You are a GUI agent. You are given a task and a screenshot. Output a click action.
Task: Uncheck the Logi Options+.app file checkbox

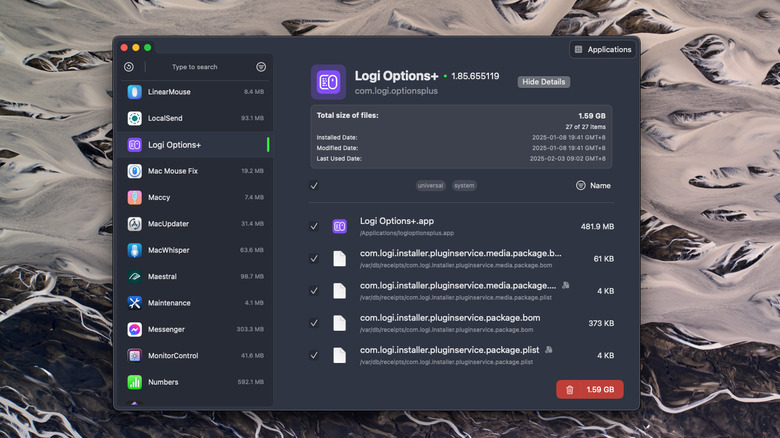pyautogui.click(x=314, y=227)
